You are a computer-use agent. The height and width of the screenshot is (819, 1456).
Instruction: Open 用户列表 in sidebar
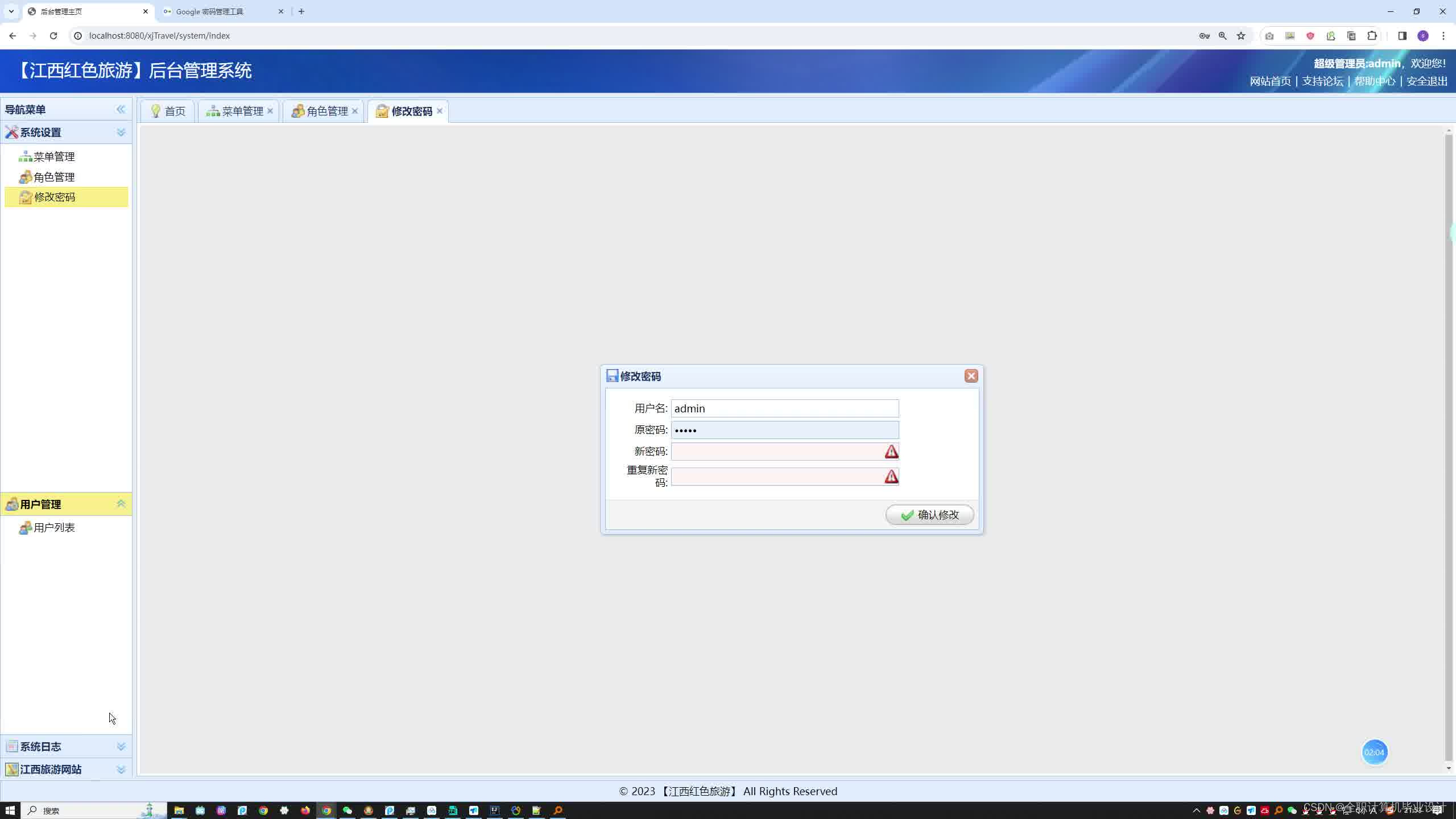point(54,528)
